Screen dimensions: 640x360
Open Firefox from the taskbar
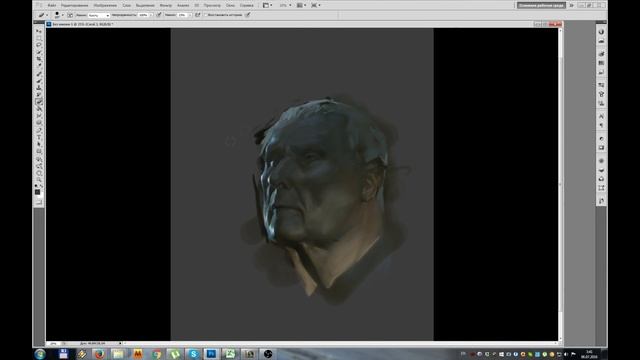(x=99, y=354)
